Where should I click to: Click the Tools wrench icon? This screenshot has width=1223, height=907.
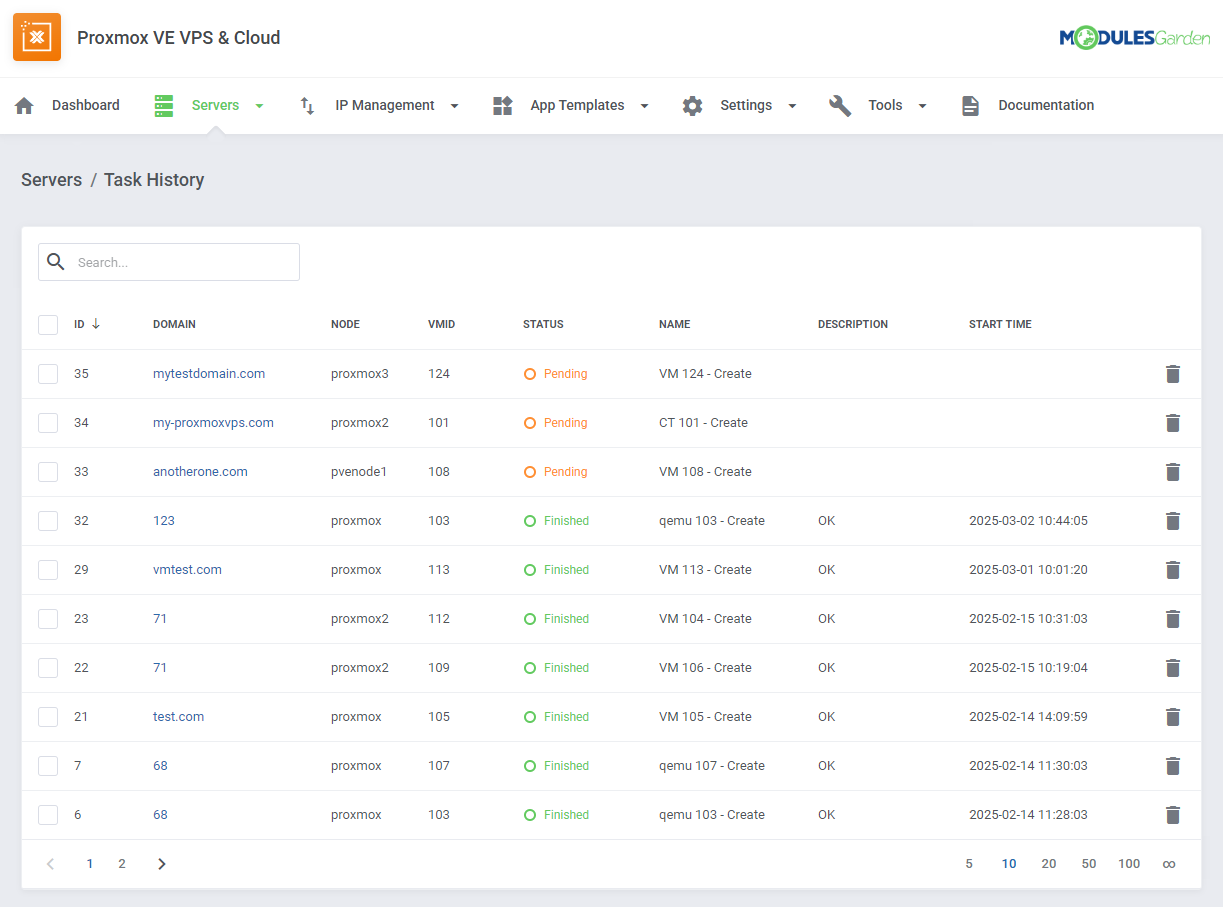coord(840,105)
